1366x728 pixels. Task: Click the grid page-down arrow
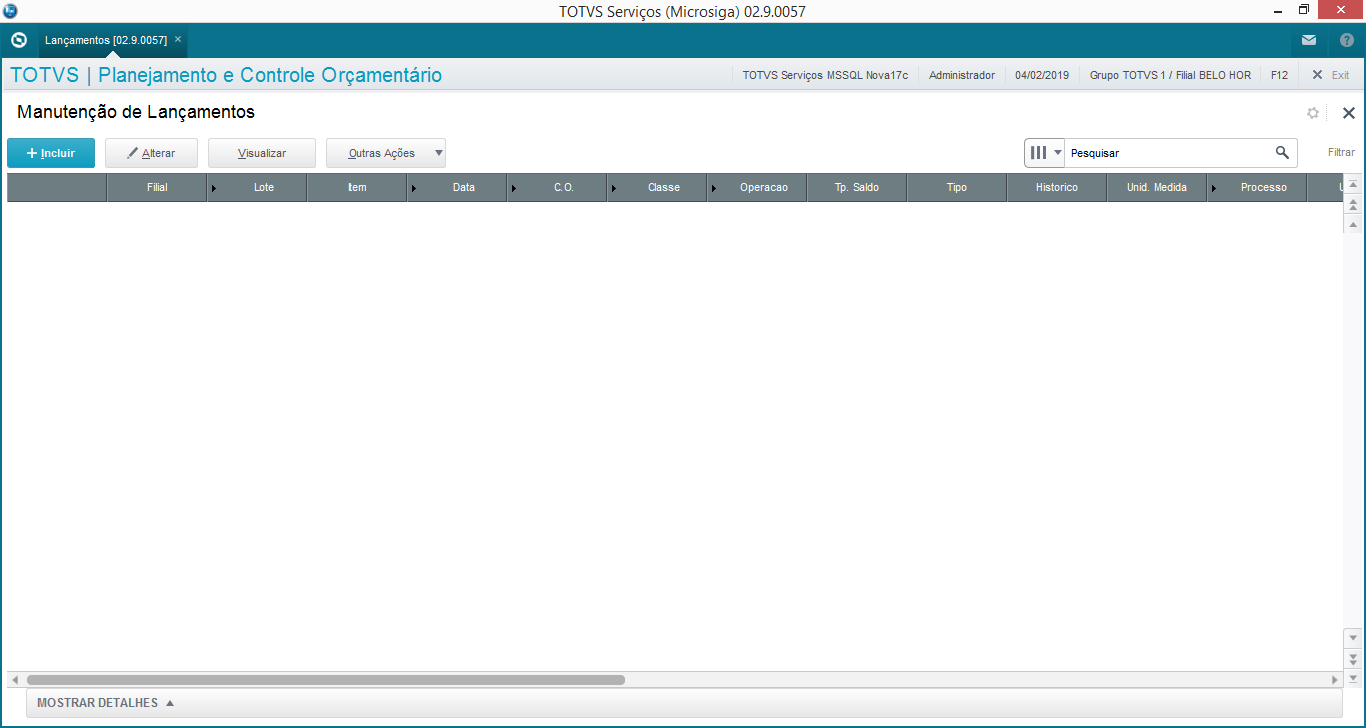coord(1353,658)
